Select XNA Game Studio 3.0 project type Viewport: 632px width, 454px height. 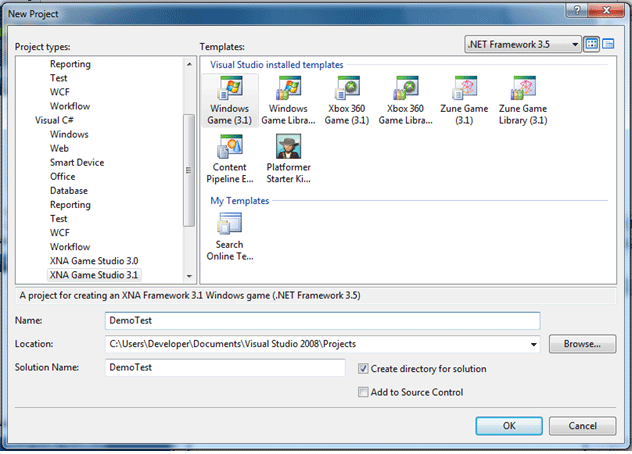pyautogui.click(x=94, y=261)
